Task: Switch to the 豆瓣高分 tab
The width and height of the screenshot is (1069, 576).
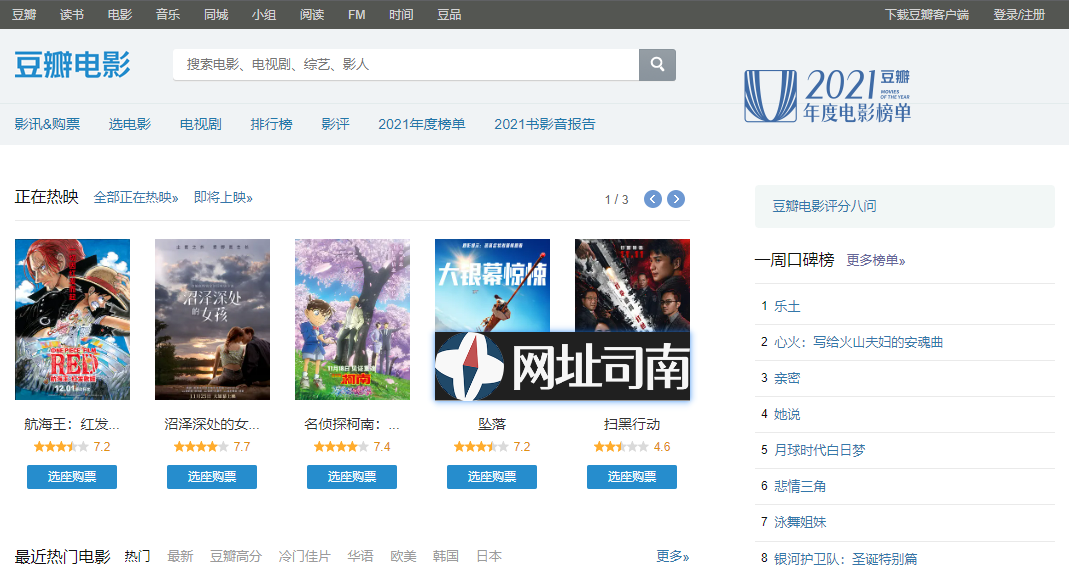Action: pos(235,556)
